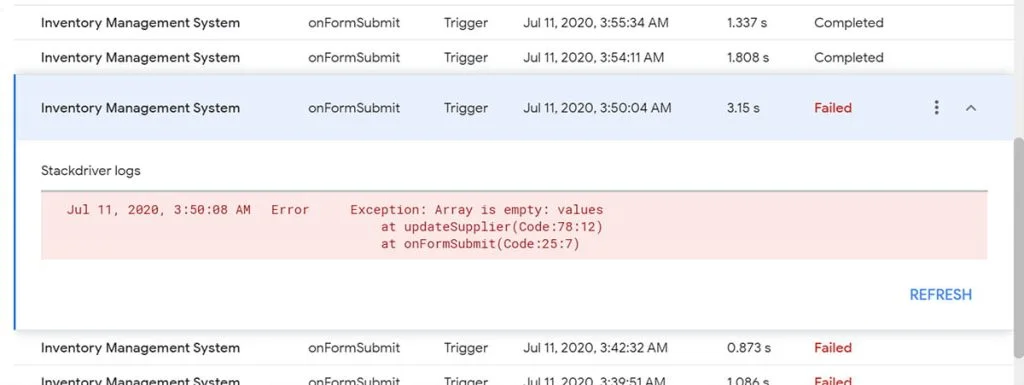The width and height of the screenshot is (1024, 385).
Task: Click the updateSupplier stack trace line
Action: [492, 227]
